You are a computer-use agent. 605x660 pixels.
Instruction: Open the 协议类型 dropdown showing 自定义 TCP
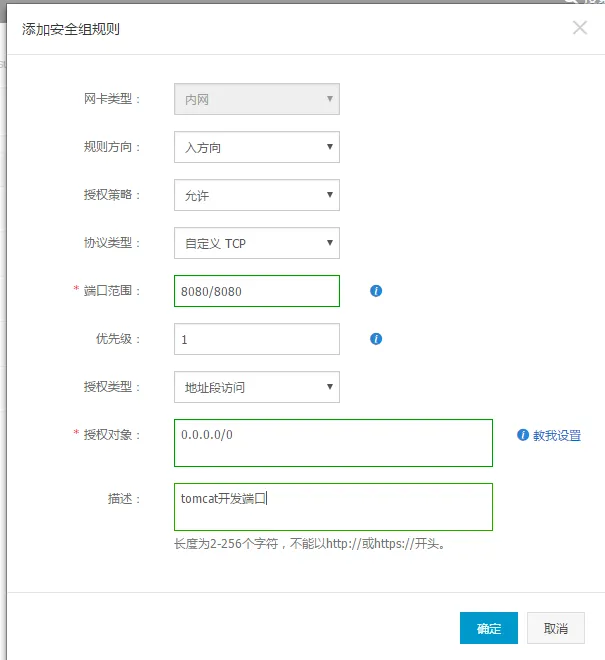257,243
